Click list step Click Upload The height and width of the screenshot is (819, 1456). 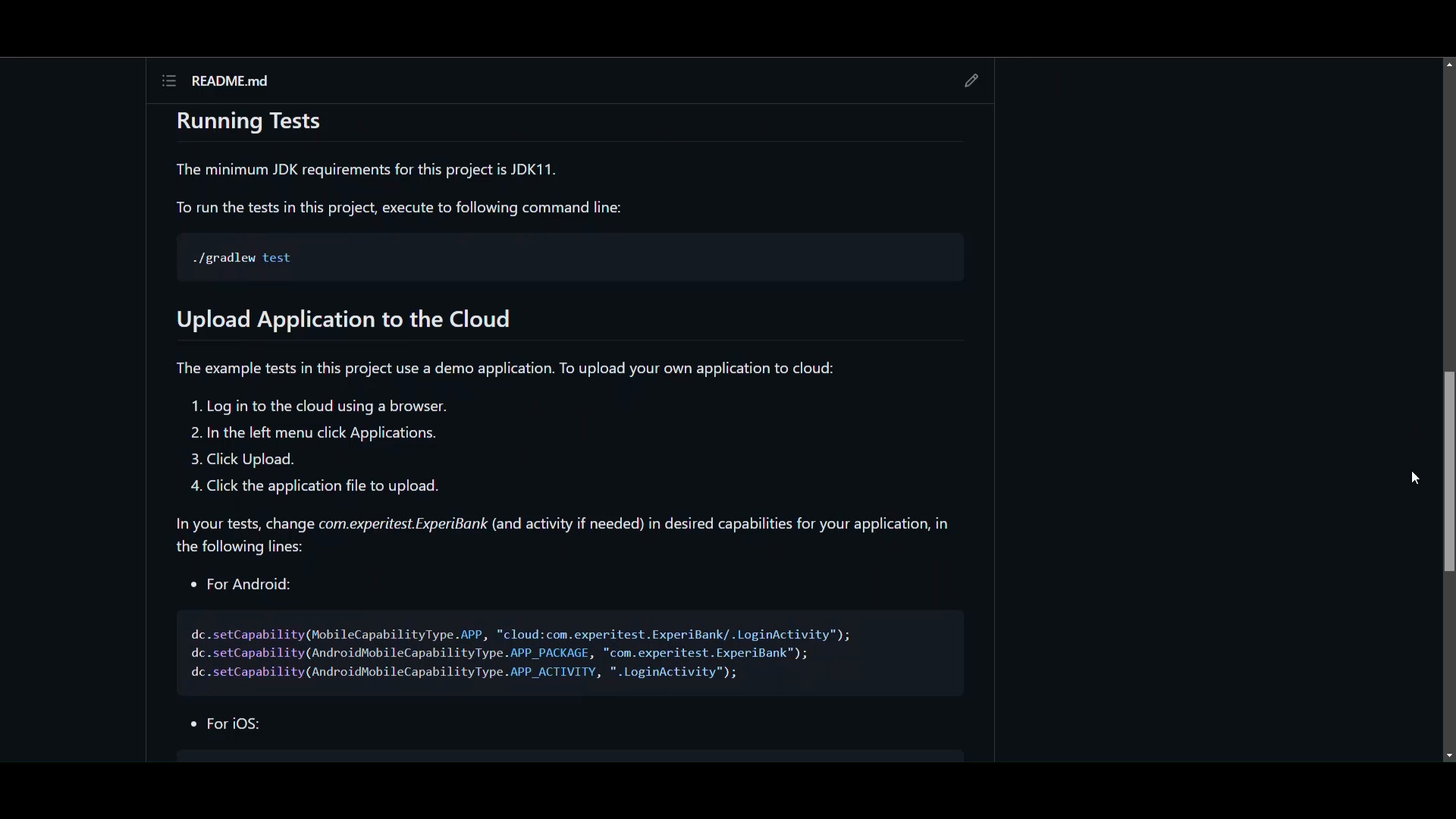click(x=250, y=460)
